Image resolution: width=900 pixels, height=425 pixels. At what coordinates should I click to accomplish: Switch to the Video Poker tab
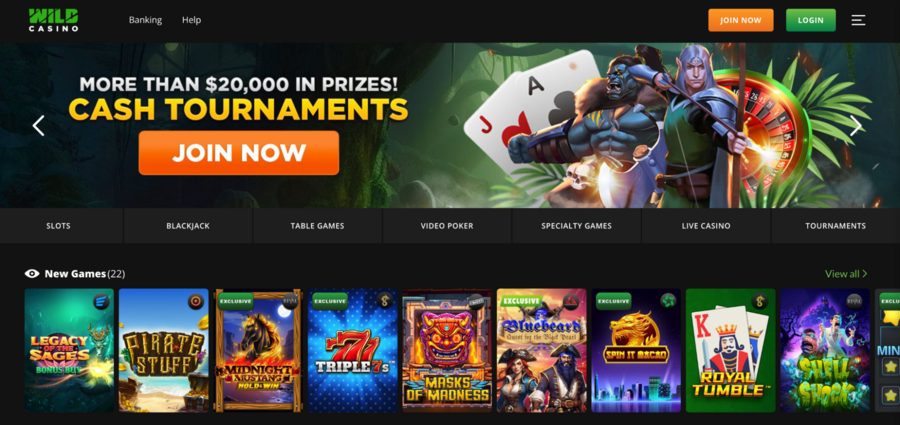[x=447, y=226]
